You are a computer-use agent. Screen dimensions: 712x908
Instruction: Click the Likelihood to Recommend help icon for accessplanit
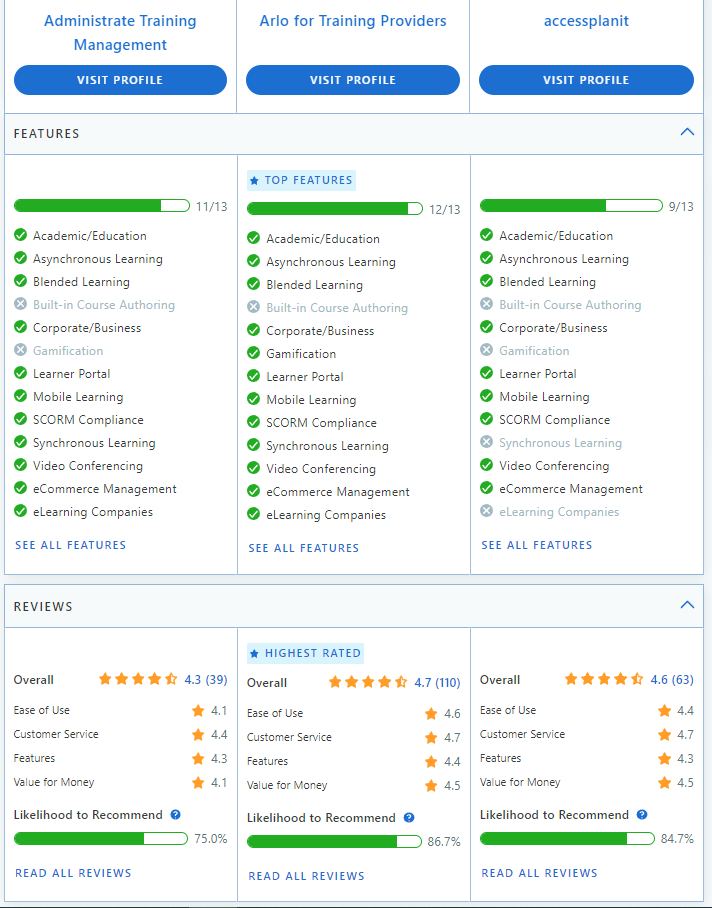pyautogui.click(x=641, y=815)
